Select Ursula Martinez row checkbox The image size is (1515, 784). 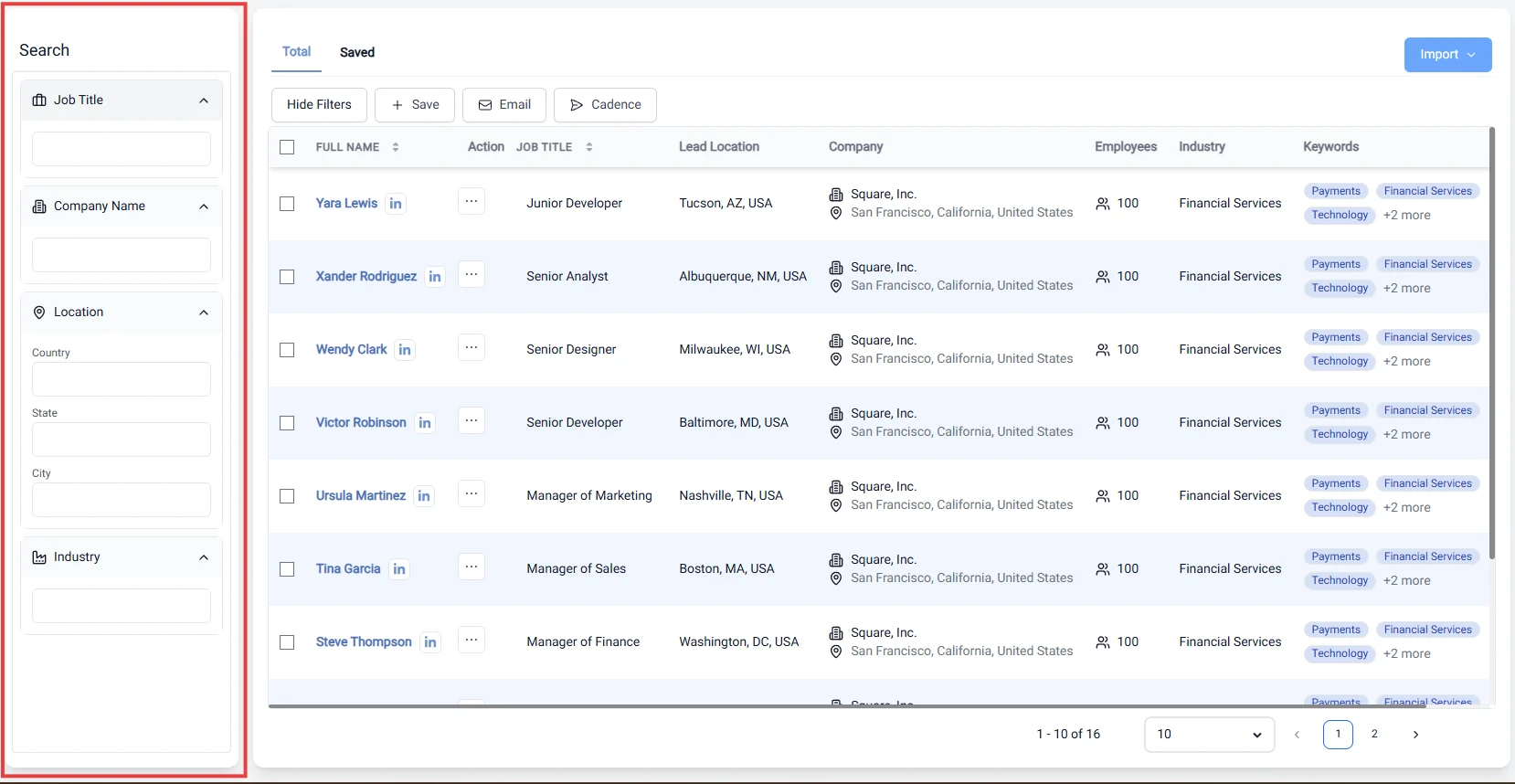[x=287, y=496]
